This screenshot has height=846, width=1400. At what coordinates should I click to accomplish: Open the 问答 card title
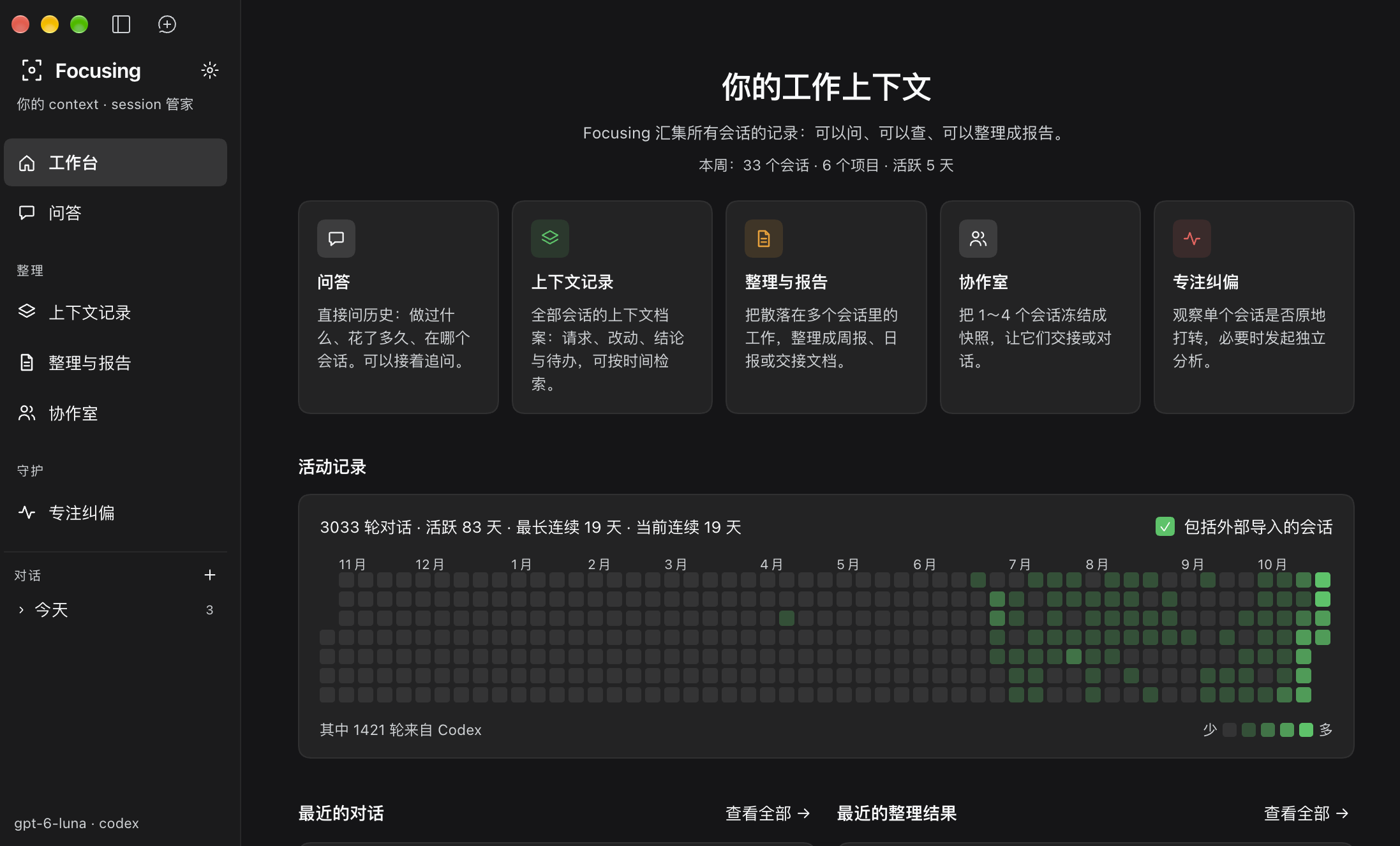[334, 282]
